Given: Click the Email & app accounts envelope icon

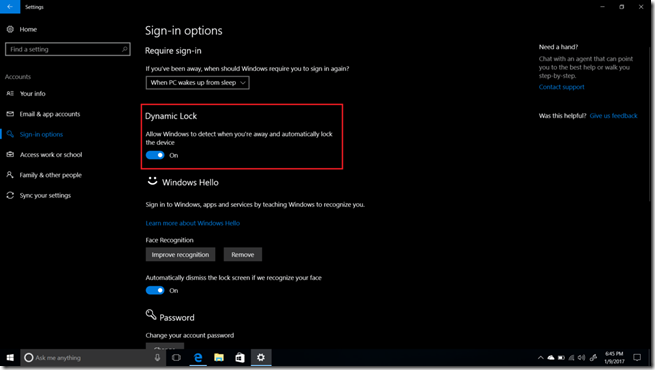Looking at the screenshot, I should (10, 114).
